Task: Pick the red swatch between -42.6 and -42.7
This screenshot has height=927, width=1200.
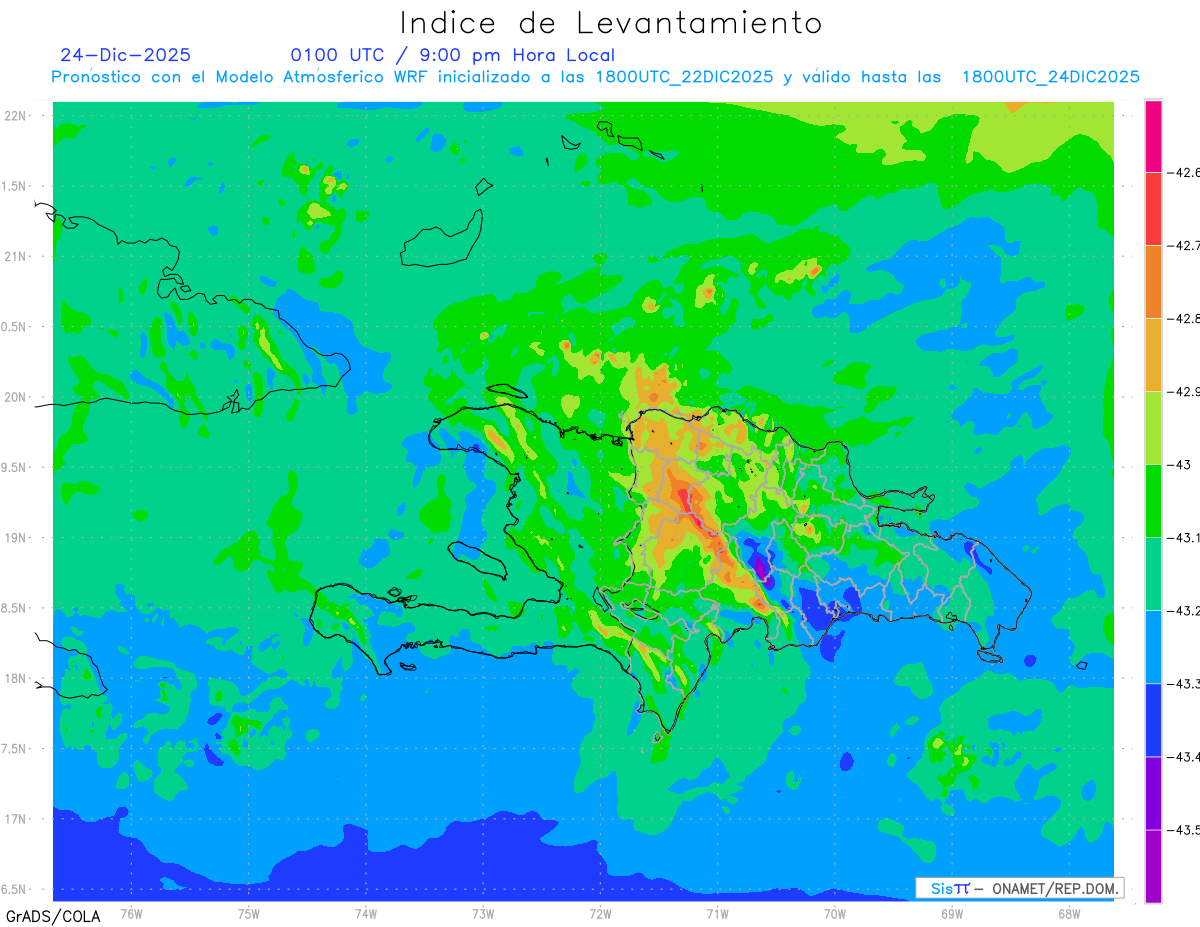Action: [x=1153, y=209]
